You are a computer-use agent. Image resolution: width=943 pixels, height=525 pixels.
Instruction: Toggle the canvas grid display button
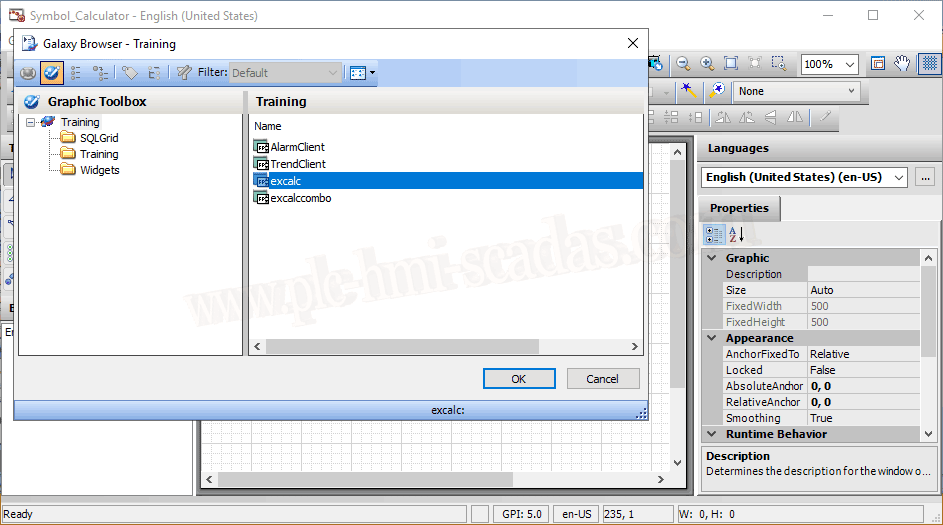click(x=929, y=64)
